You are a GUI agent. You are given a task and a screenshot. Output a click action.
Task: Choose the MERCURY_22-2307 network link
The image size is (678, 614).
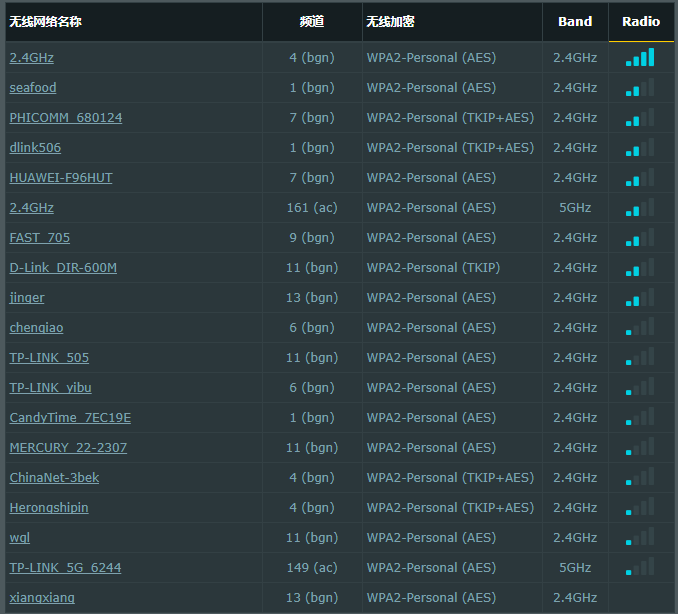point(68,448)
